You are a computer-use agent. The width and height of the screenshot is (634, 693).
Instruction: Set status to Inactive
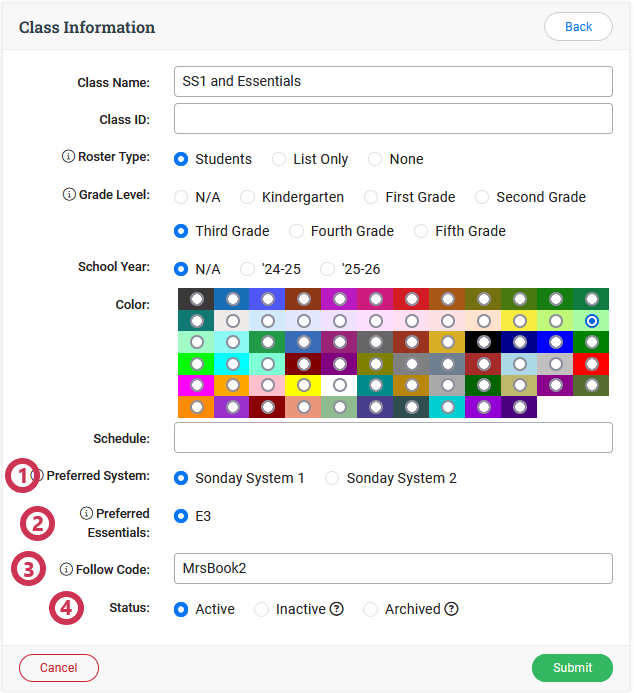(x=261, y=609)
